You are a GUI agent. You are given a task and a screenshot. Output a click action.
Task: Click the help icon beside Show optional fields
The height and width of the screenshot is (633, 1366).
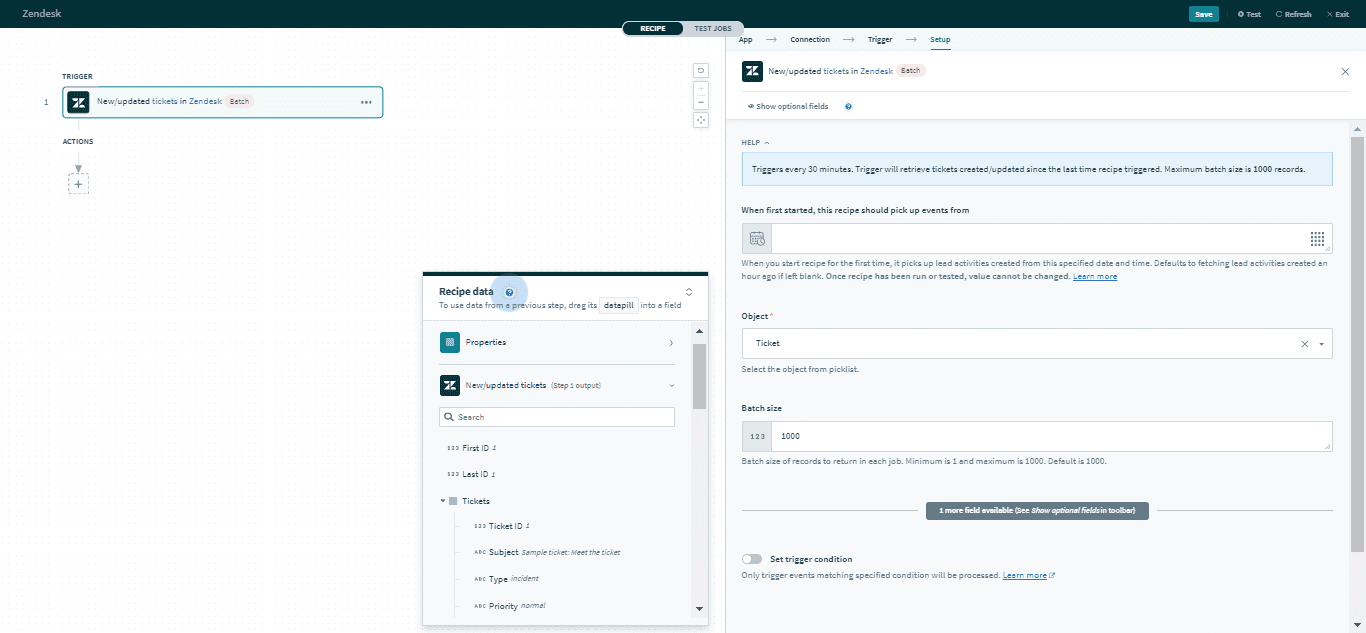coord(848,106)
